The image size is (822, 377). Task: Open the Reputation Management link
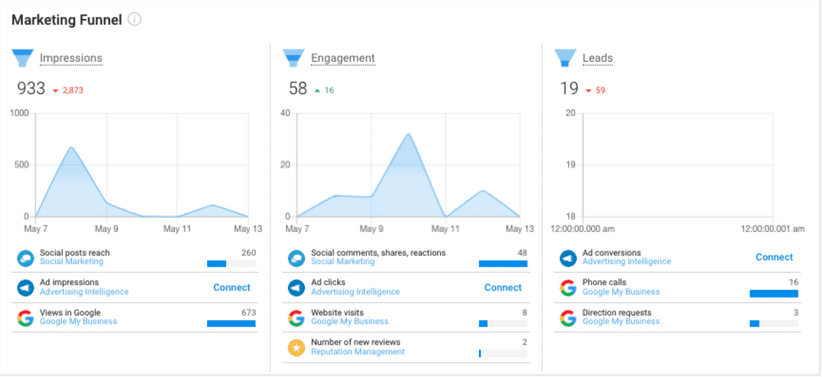pyautogui.click(x=358, y=352)
